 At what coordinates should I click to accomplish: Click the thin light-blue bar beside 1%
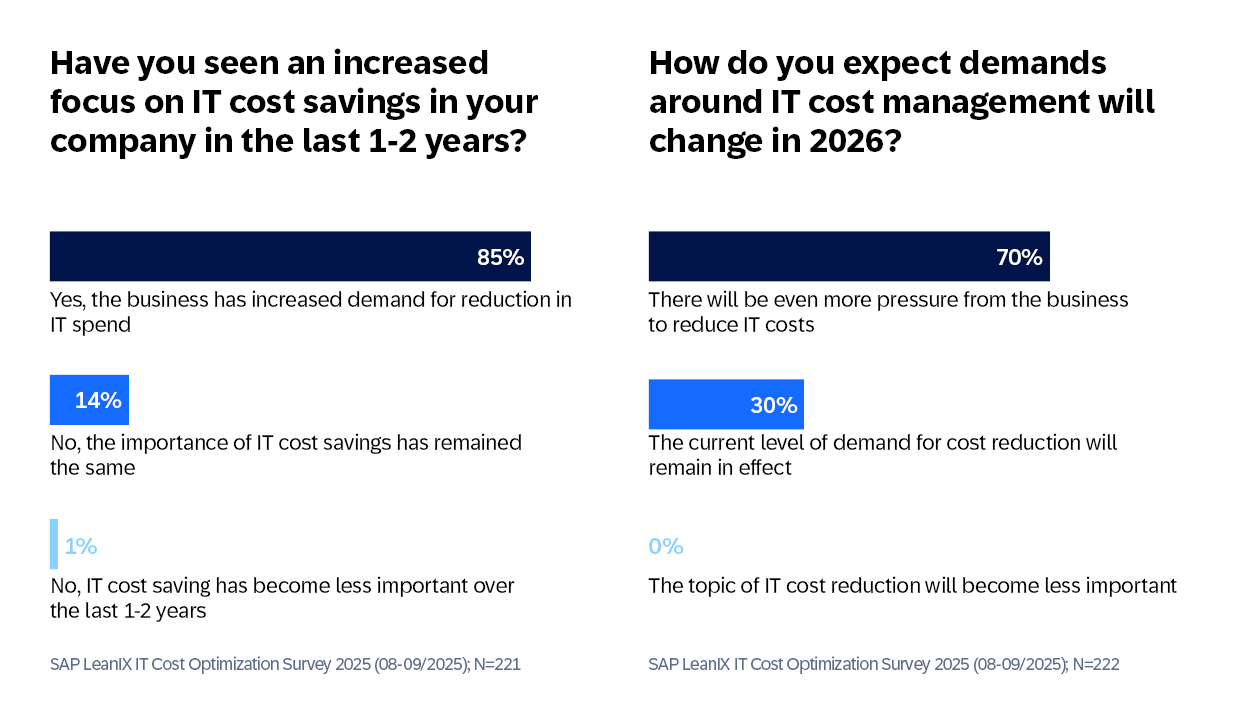[54, 544]
